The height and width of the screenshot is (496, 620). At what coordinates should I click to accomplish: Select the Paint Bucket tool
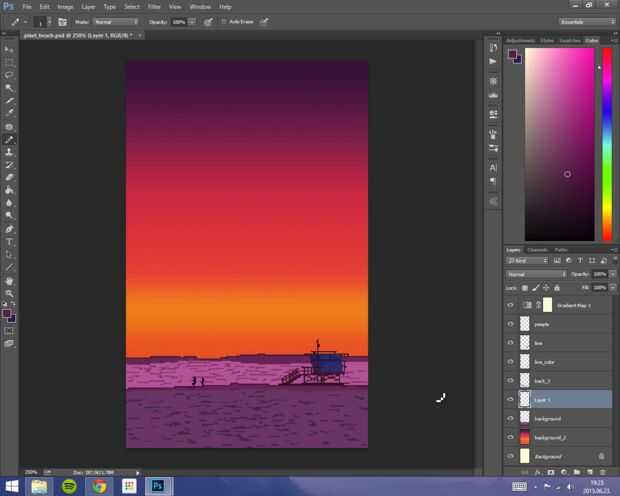pos(9,190)
